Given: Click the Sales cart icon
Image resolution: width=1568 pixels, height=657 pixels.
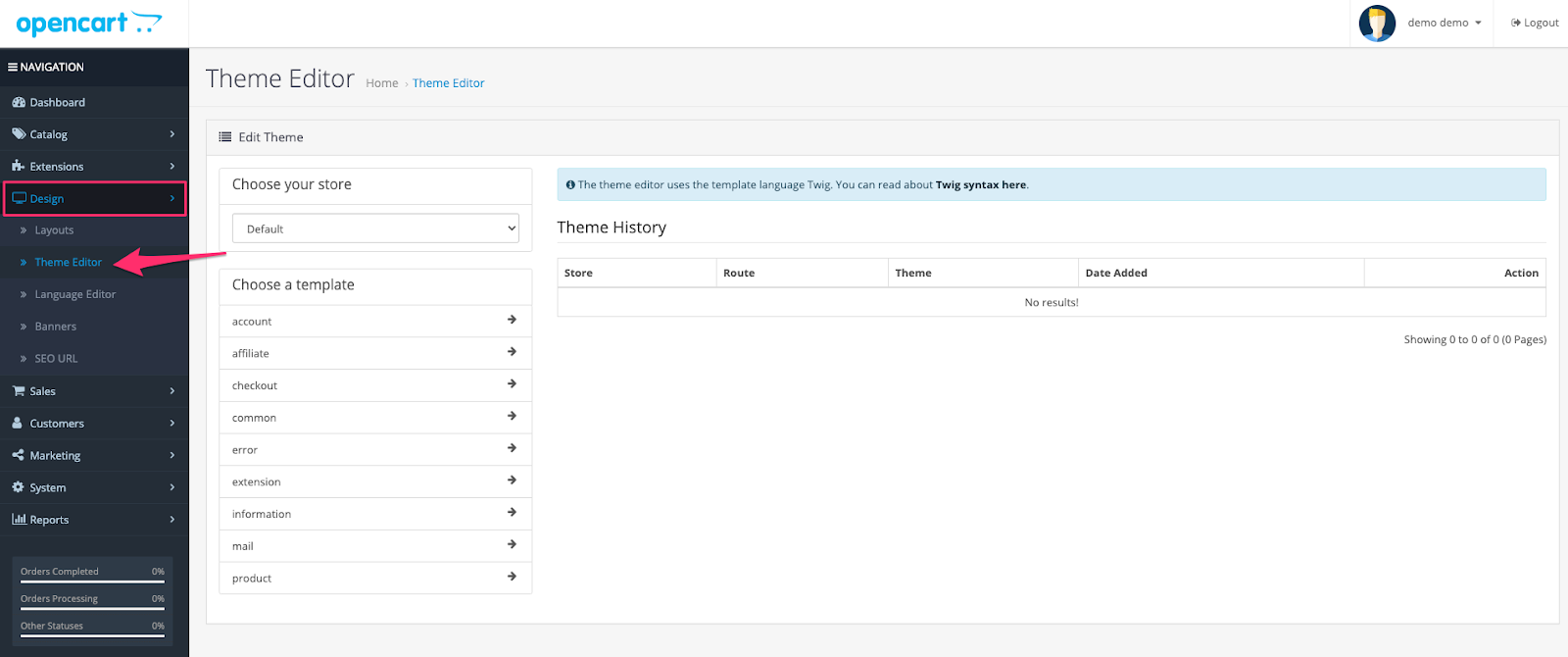Looking at the screenshot, I should (19, 390).
